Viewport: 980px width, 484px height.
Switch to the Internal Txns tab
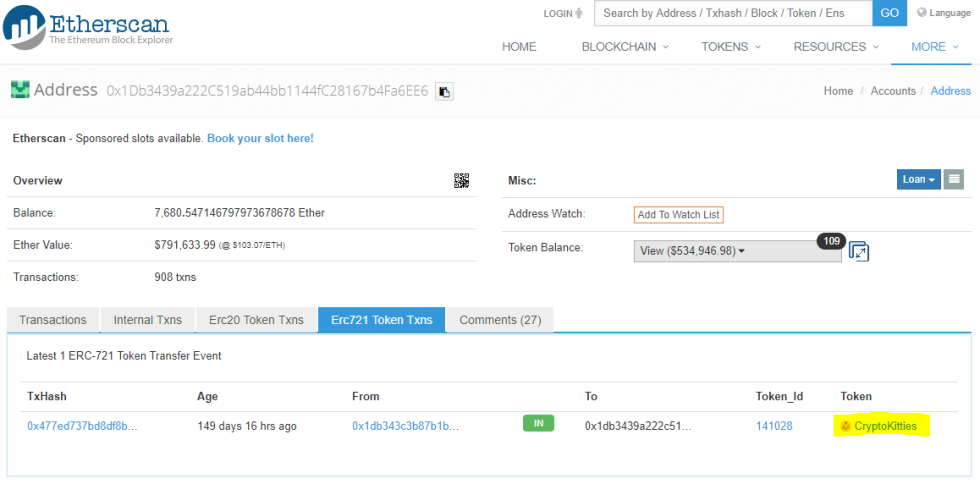(x=148, y=320)
